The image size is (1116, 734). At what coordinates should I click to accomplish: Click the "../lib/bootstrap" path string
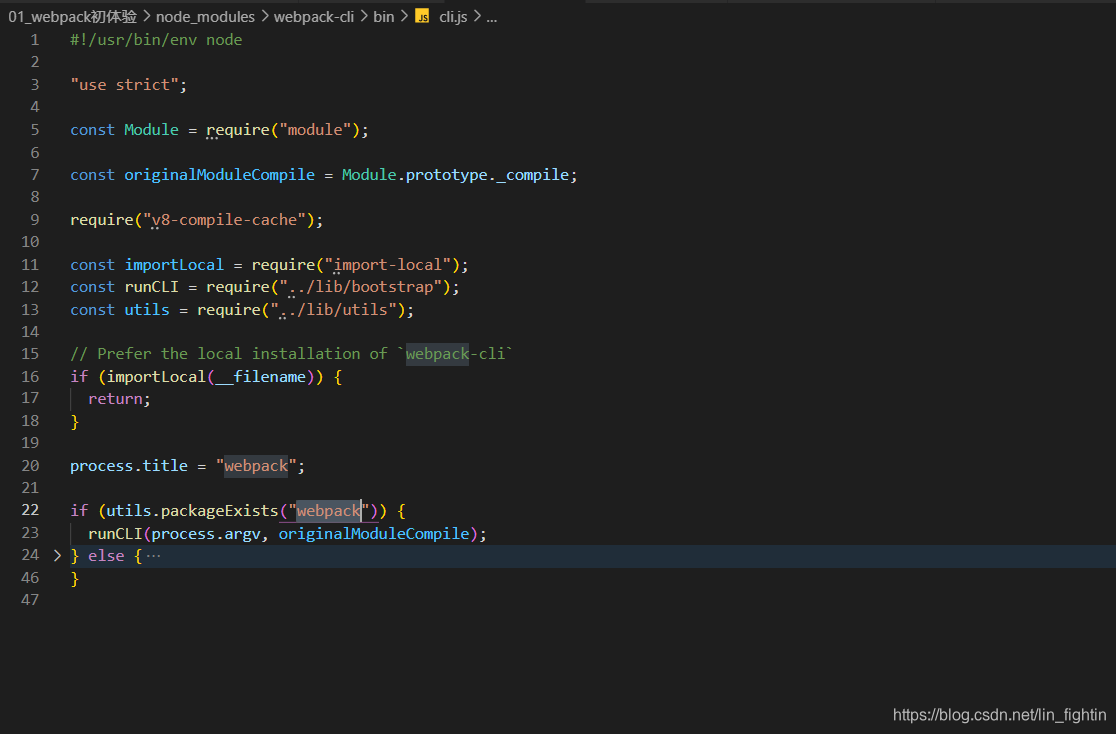pyautogui.click(x=361, y=287)
